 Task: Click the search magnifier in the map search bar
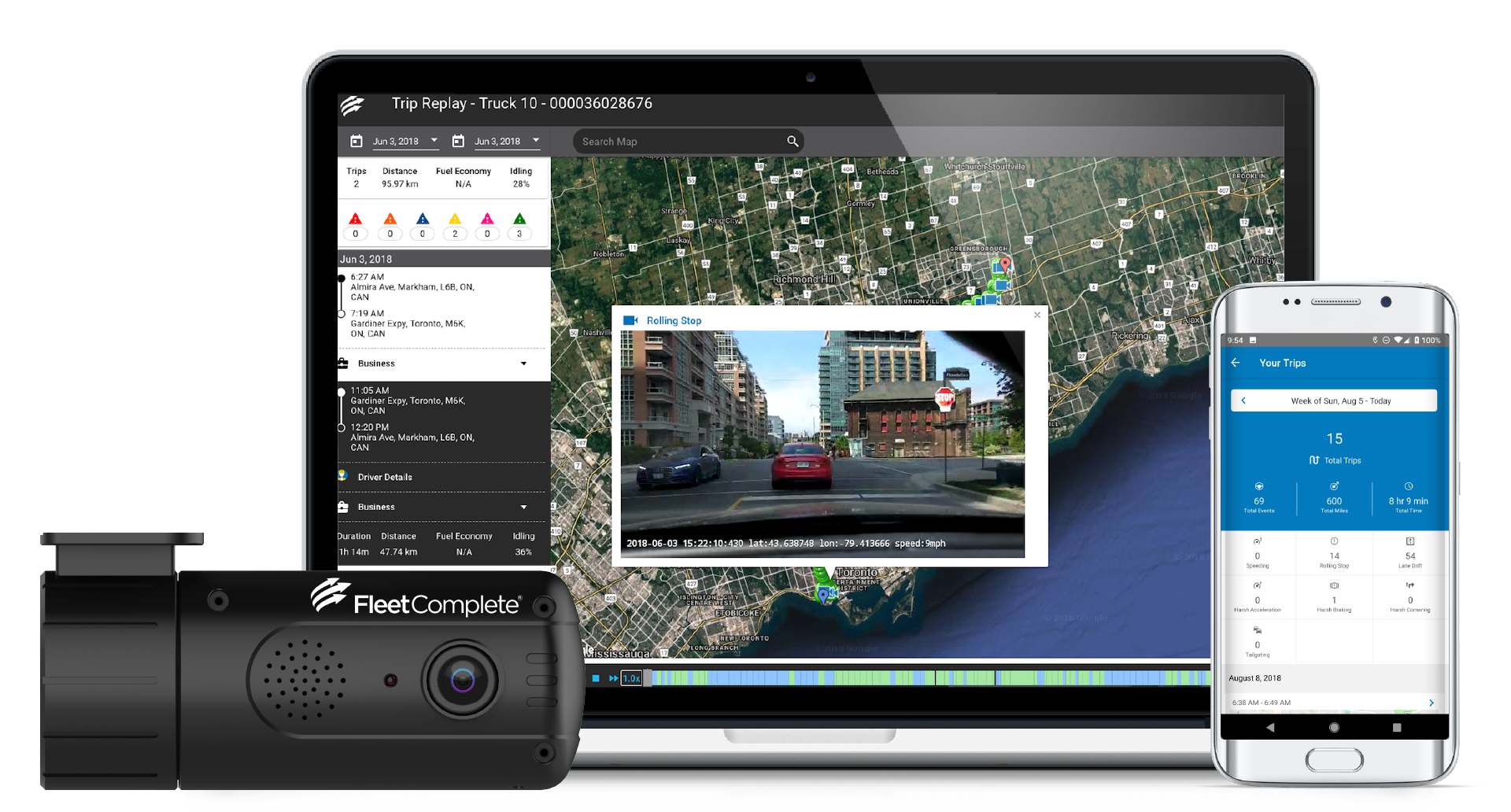[x=792, y=141]
